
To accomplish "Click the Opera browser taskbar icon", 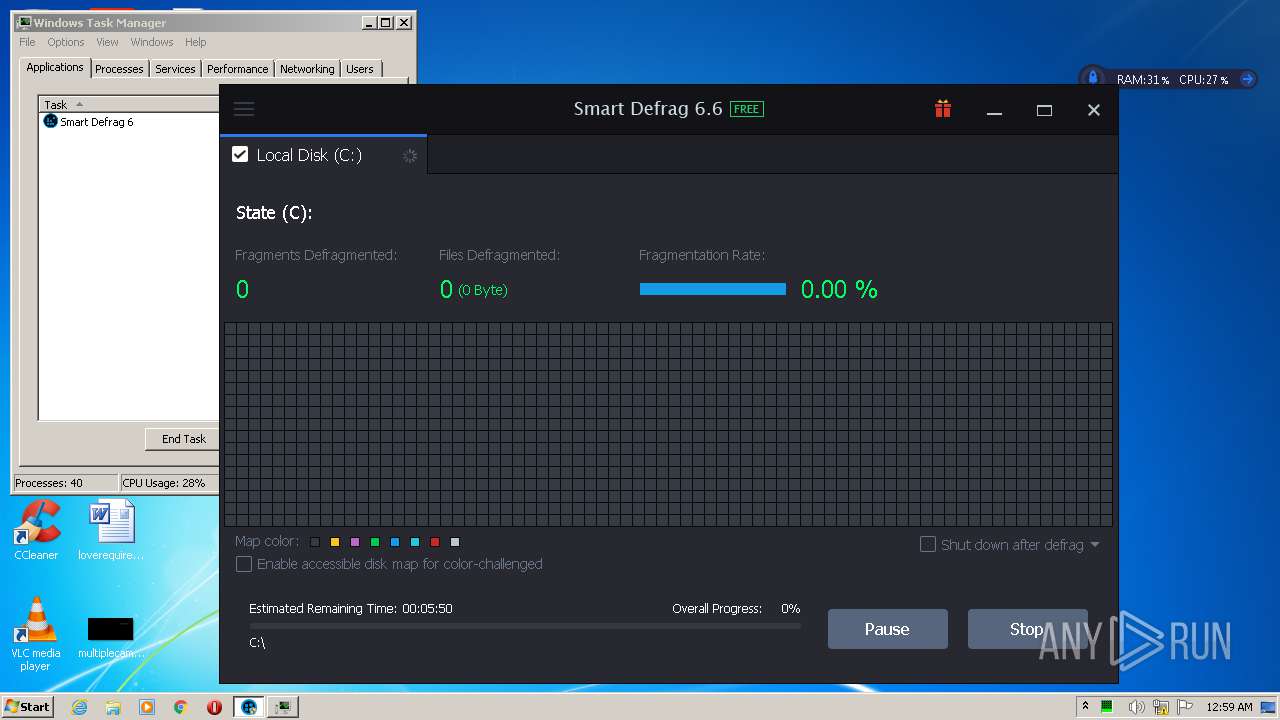I will point(215,707).
